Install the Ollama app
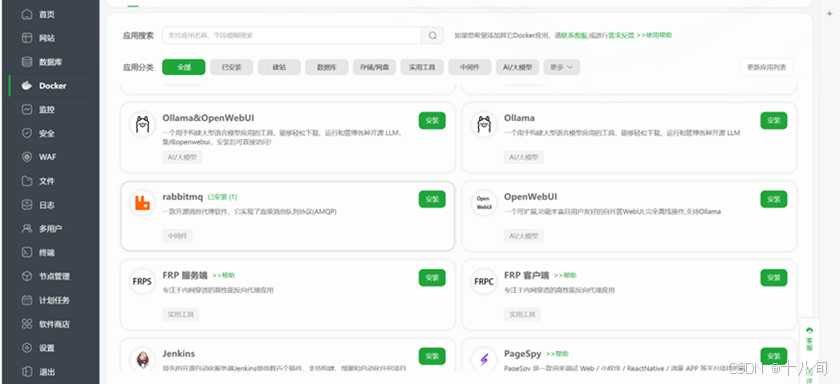 click(x=774, y=121)
